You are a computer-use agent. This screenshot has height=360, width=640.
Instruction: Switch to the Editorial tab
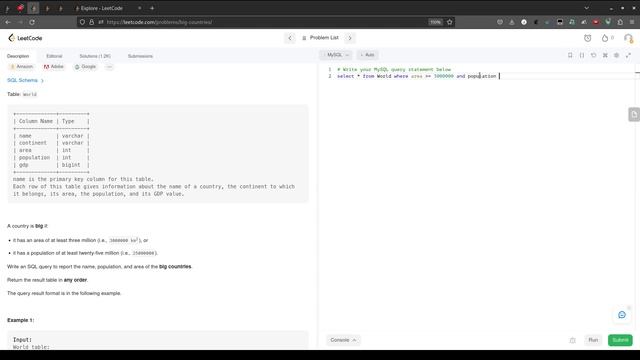[54, 56]
